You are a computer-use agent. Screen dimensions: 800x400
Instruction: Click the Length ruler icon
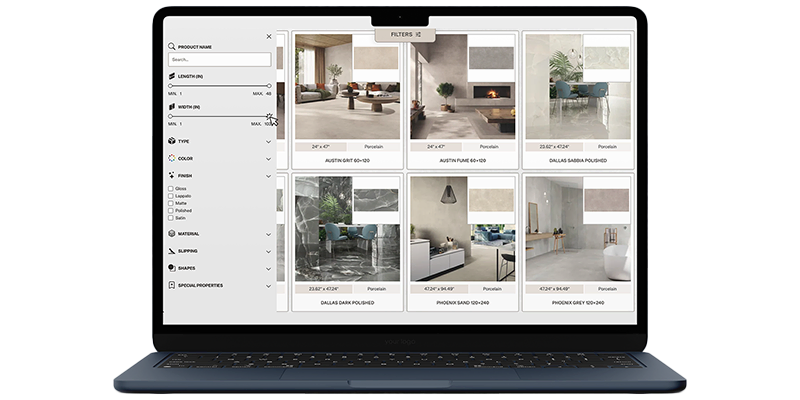[172, 76]
